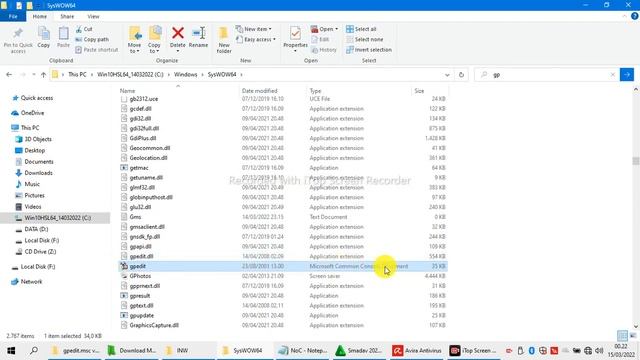Screen dimensions: 640x360
Task: Create a New folder from ribbon
Action: (x=224, y=40)
